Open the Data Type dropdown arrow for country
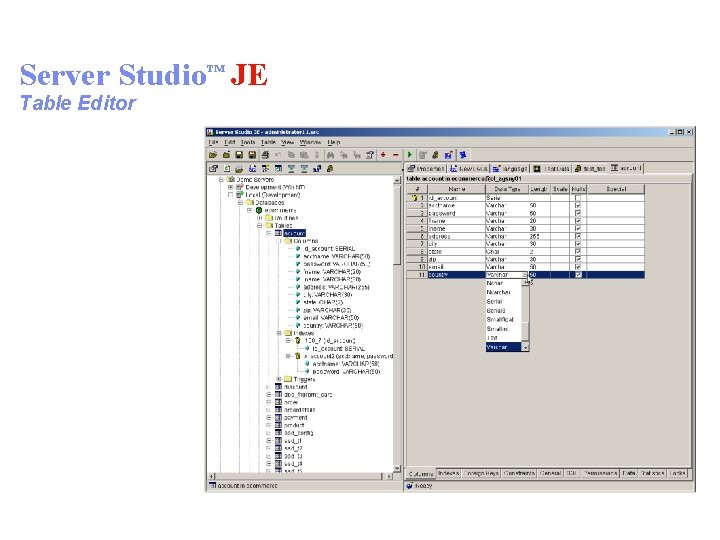Viewport: 720px width, 540px height. click(525, 275)
